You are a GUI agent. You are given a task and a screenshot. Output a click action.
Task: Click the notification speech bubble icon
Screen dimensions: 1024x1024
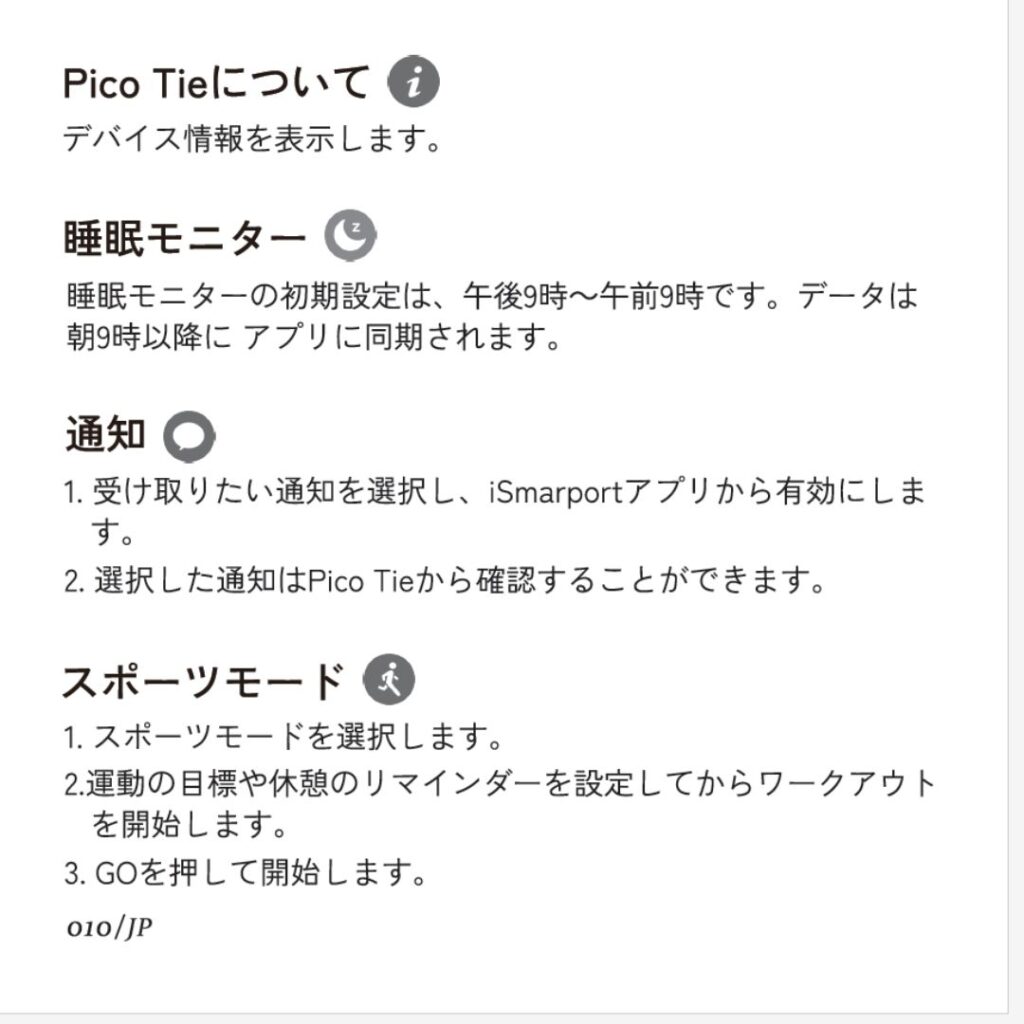pyautogui.click(x=189, y=436)
